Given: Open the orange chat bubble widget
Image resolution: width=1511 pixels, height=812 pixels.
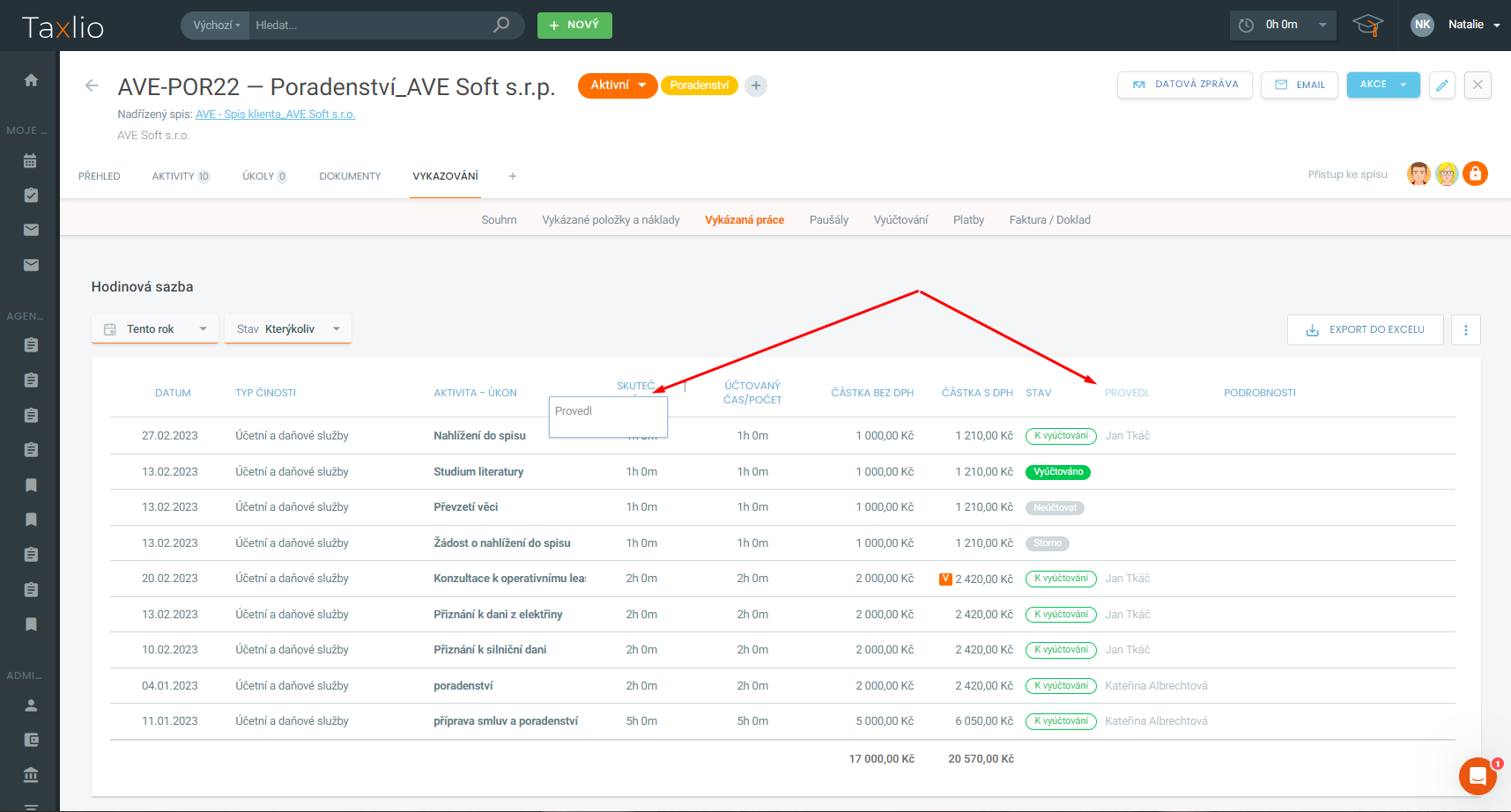Looking at the screenshot, I should pos(1478,776).
